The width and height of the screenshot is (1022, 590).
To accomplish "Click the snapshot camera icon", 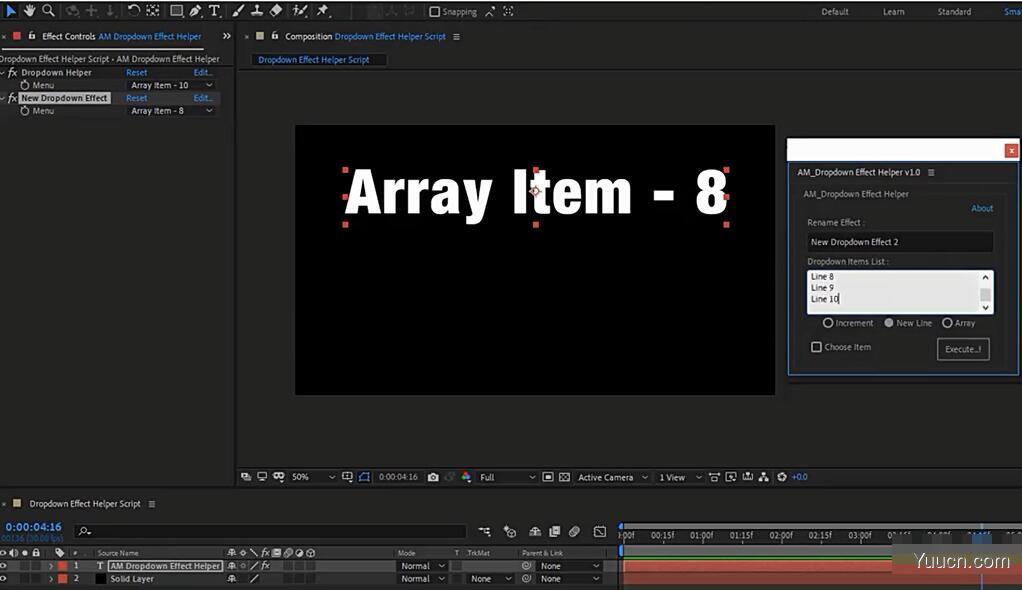I will coord(433,477).
